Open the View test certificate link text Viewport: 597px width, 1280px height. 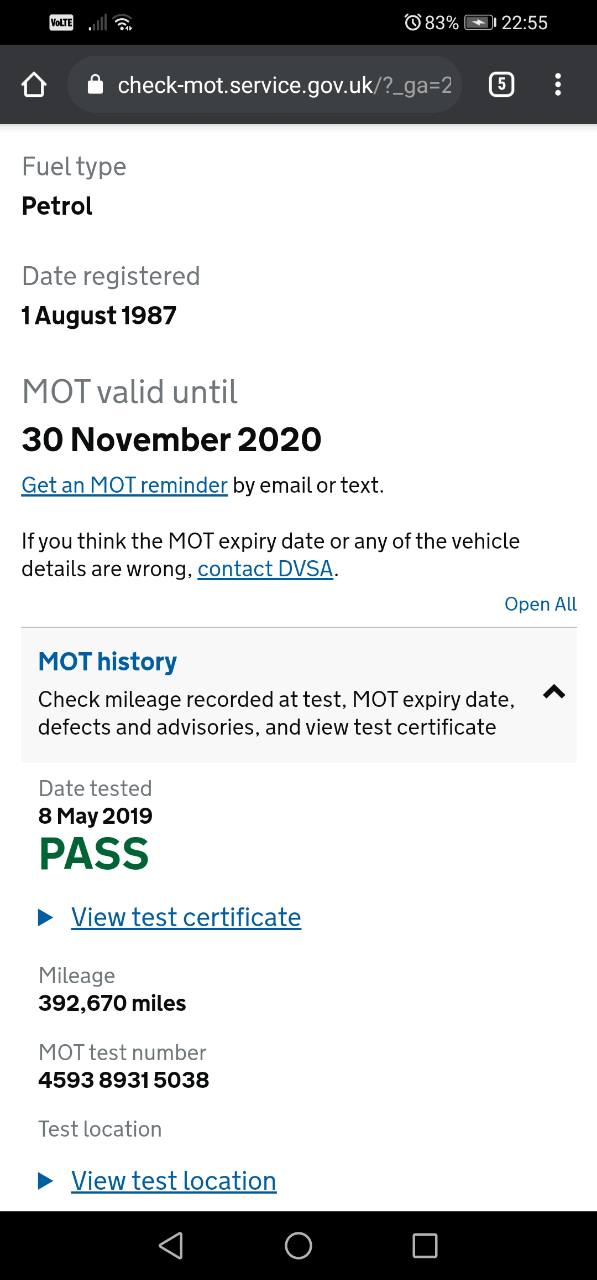(186, 917)
